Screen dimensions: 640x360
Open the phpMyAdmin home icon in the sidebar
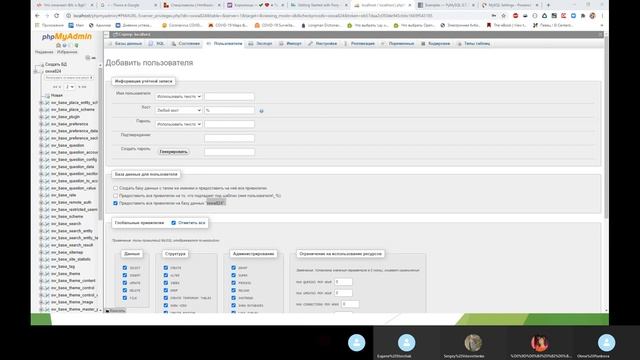click(x=58, y=45)
